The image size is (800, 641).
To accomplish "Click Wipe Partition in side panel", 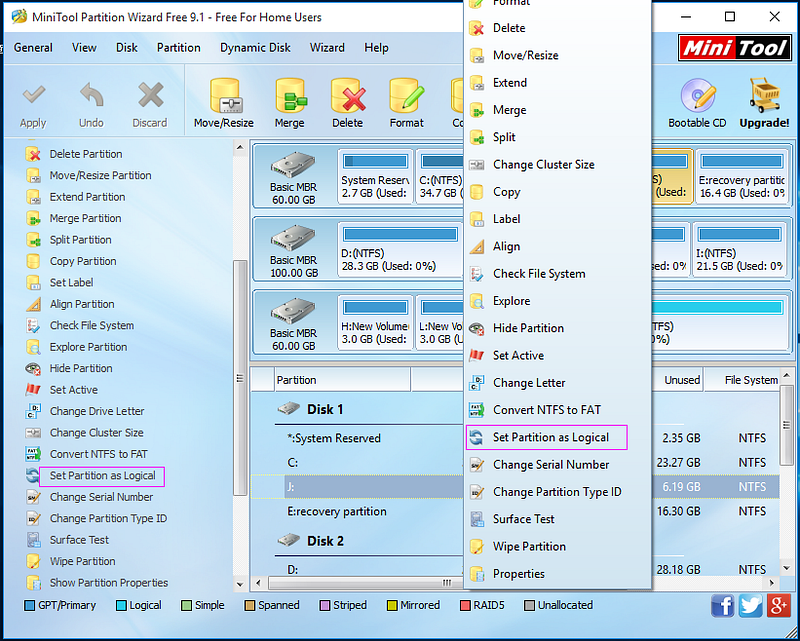I will 82,561.
